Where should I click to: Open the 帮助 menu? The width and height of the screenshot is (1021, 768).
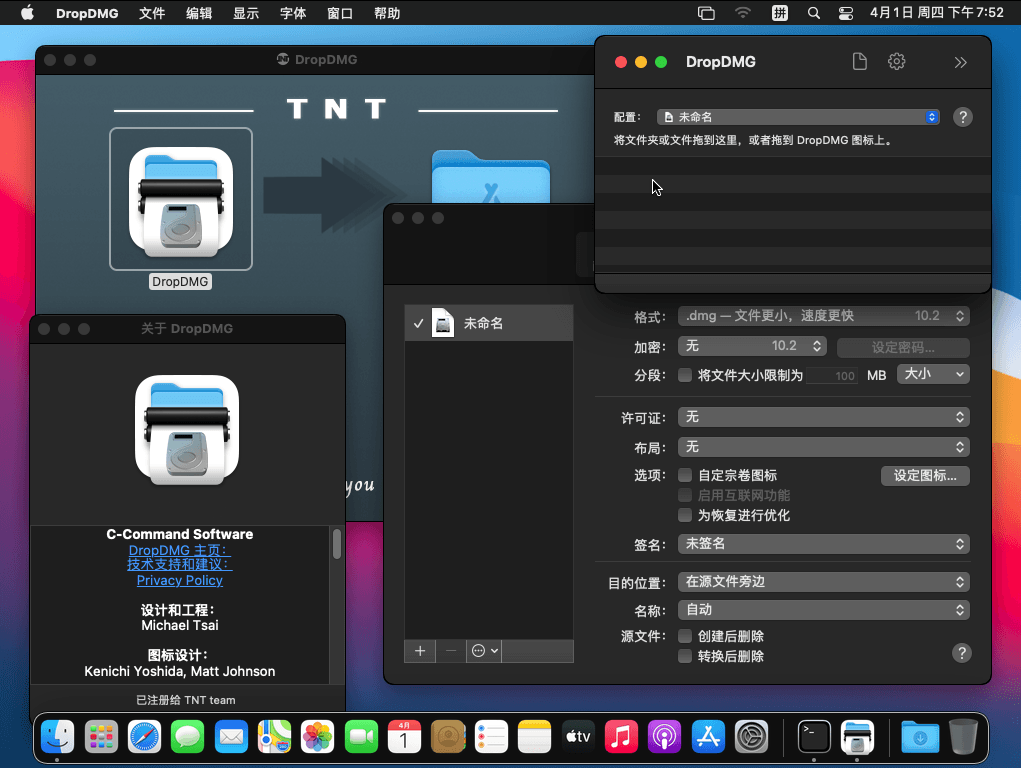pyautogui.click(x=387, y=13)
